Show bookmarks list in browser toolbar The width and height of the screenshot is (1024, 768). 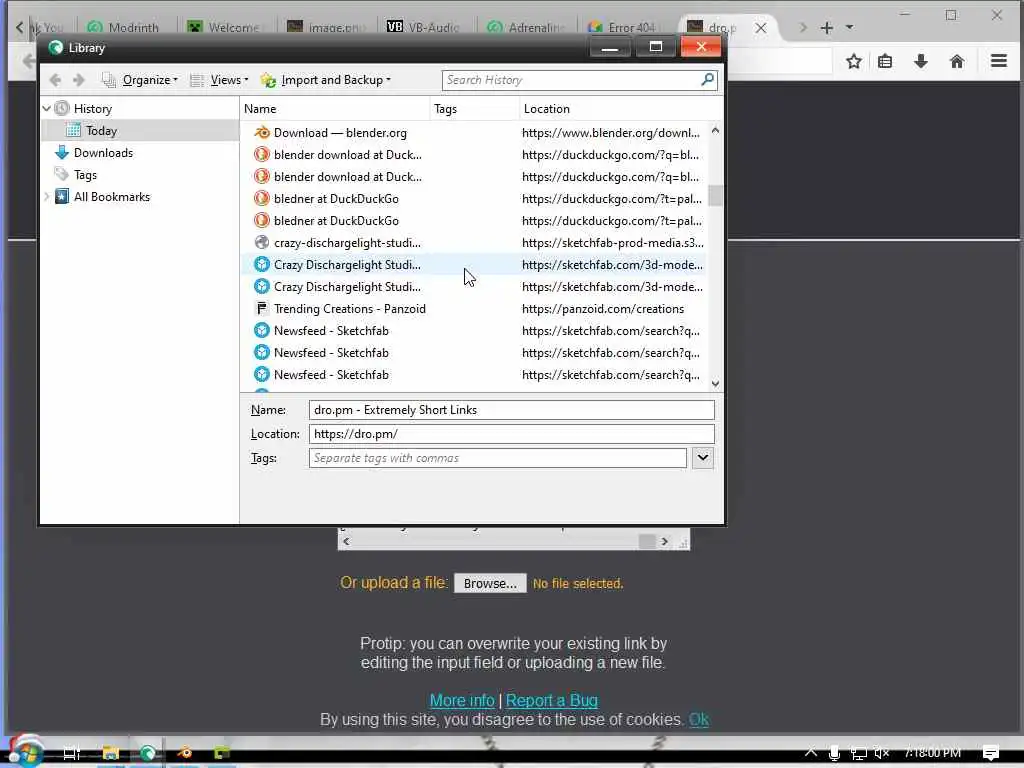(886, 61)
